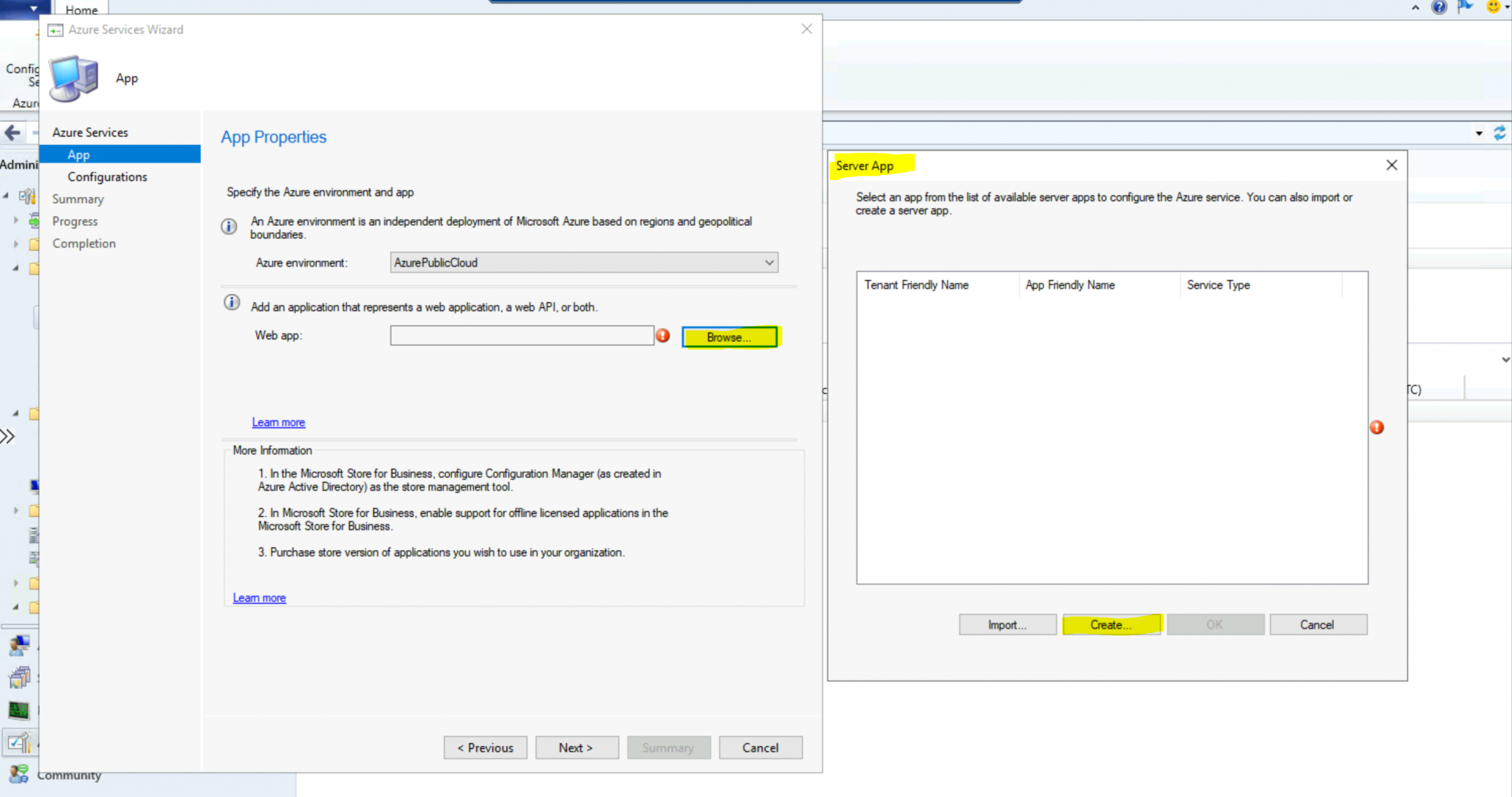Click the back navigation arrow
This screenshot has height=797, width=1512.
tap(11, 133)
